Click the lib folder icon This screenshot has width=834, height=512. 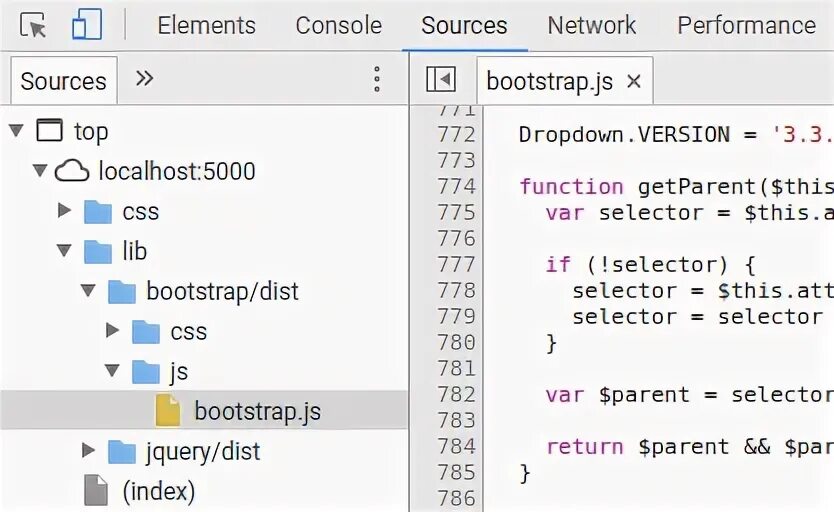[98, 251]
